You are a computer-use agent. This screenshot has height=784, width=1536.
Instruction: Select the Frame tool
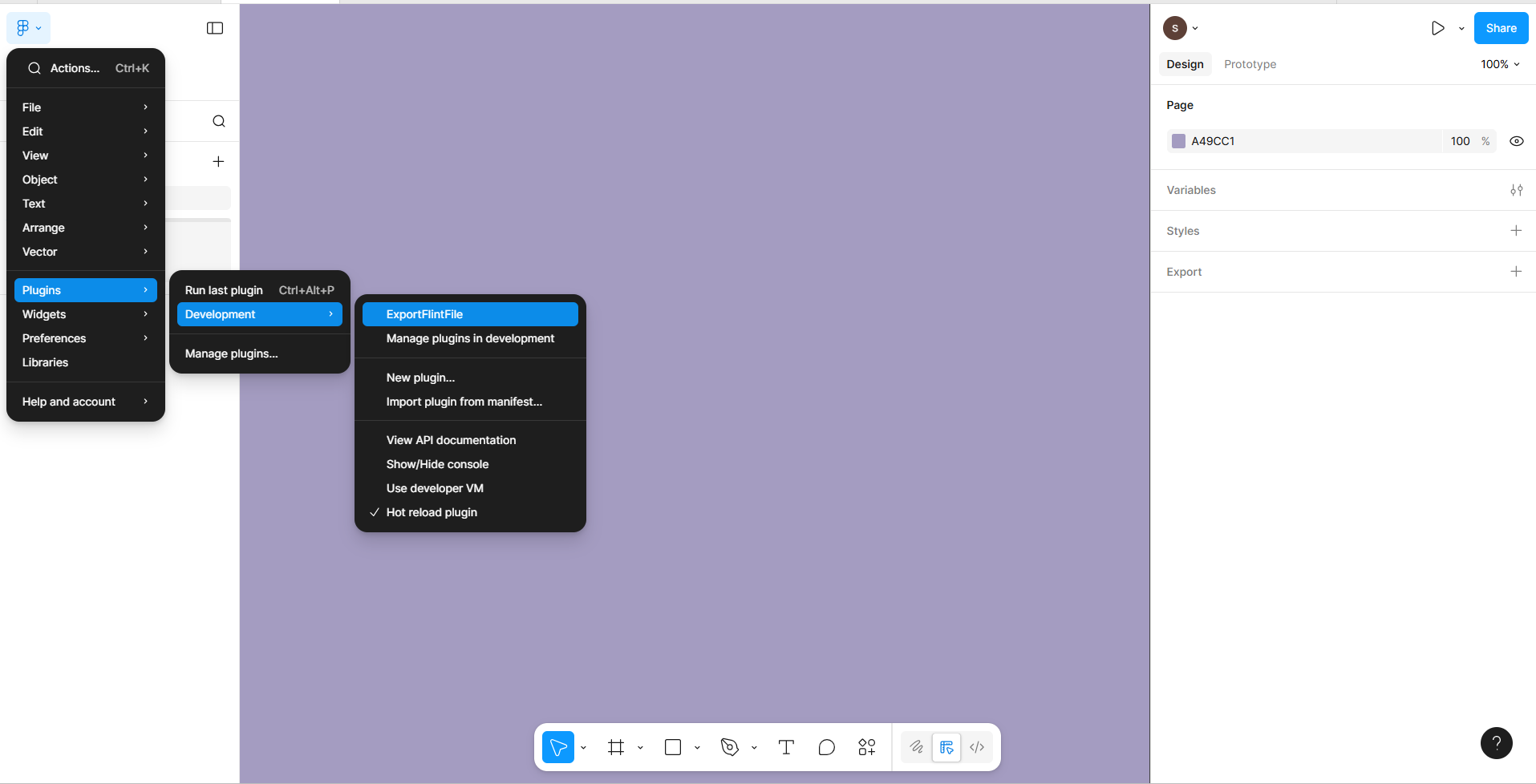[616, 747]
